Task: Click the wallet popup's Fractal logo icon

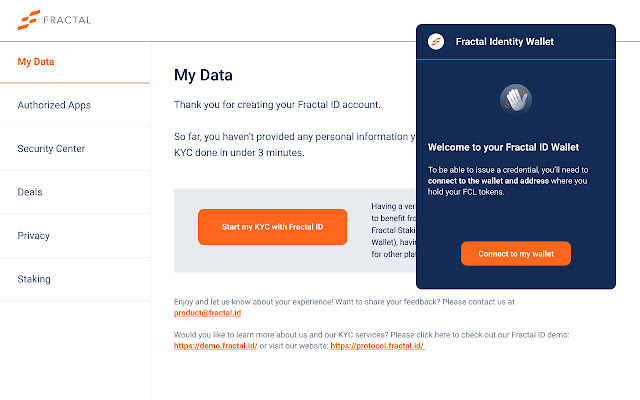Action: (x=435, y=42)
